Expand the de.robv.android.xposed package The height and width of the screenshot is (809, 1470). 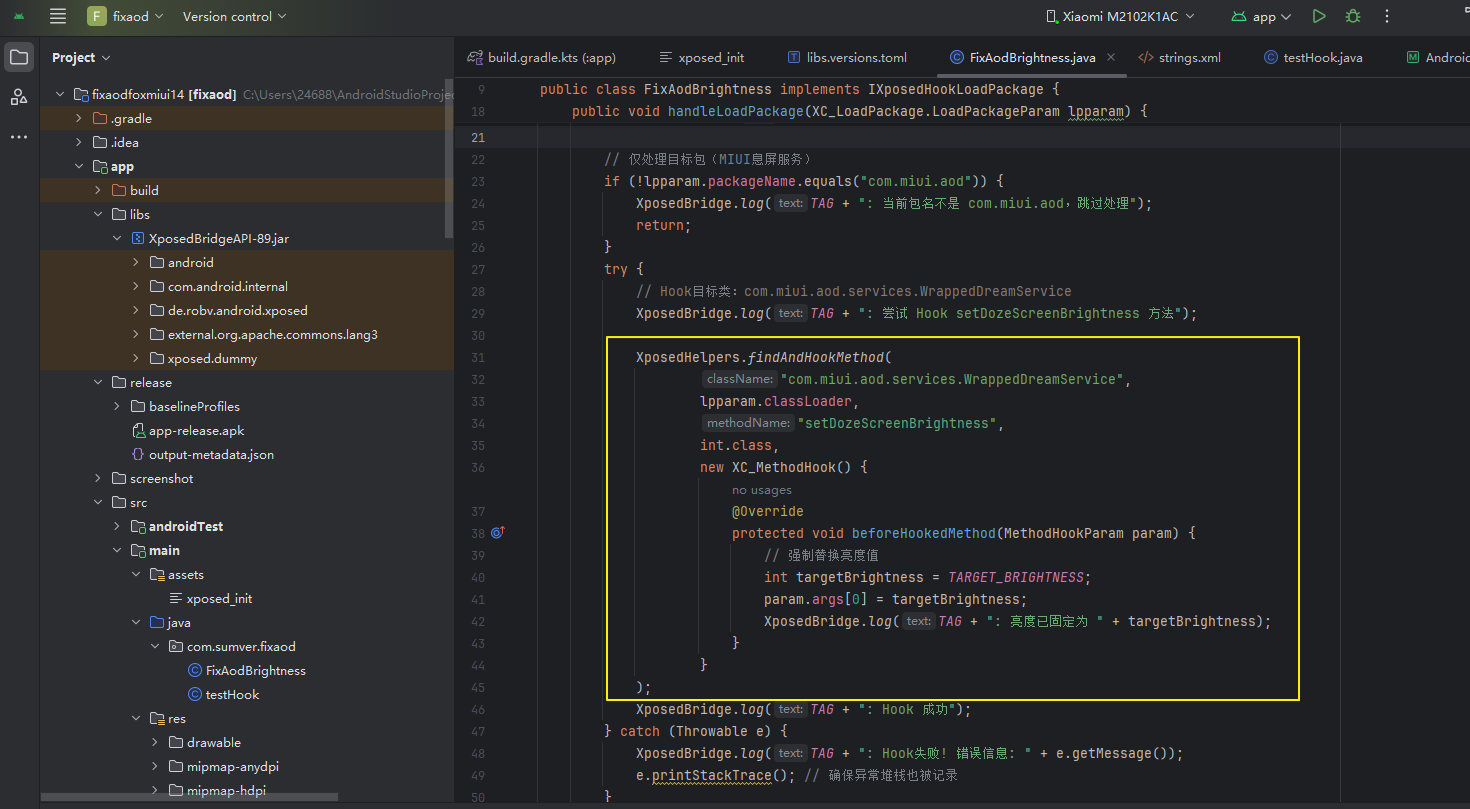tap(136, 310)
